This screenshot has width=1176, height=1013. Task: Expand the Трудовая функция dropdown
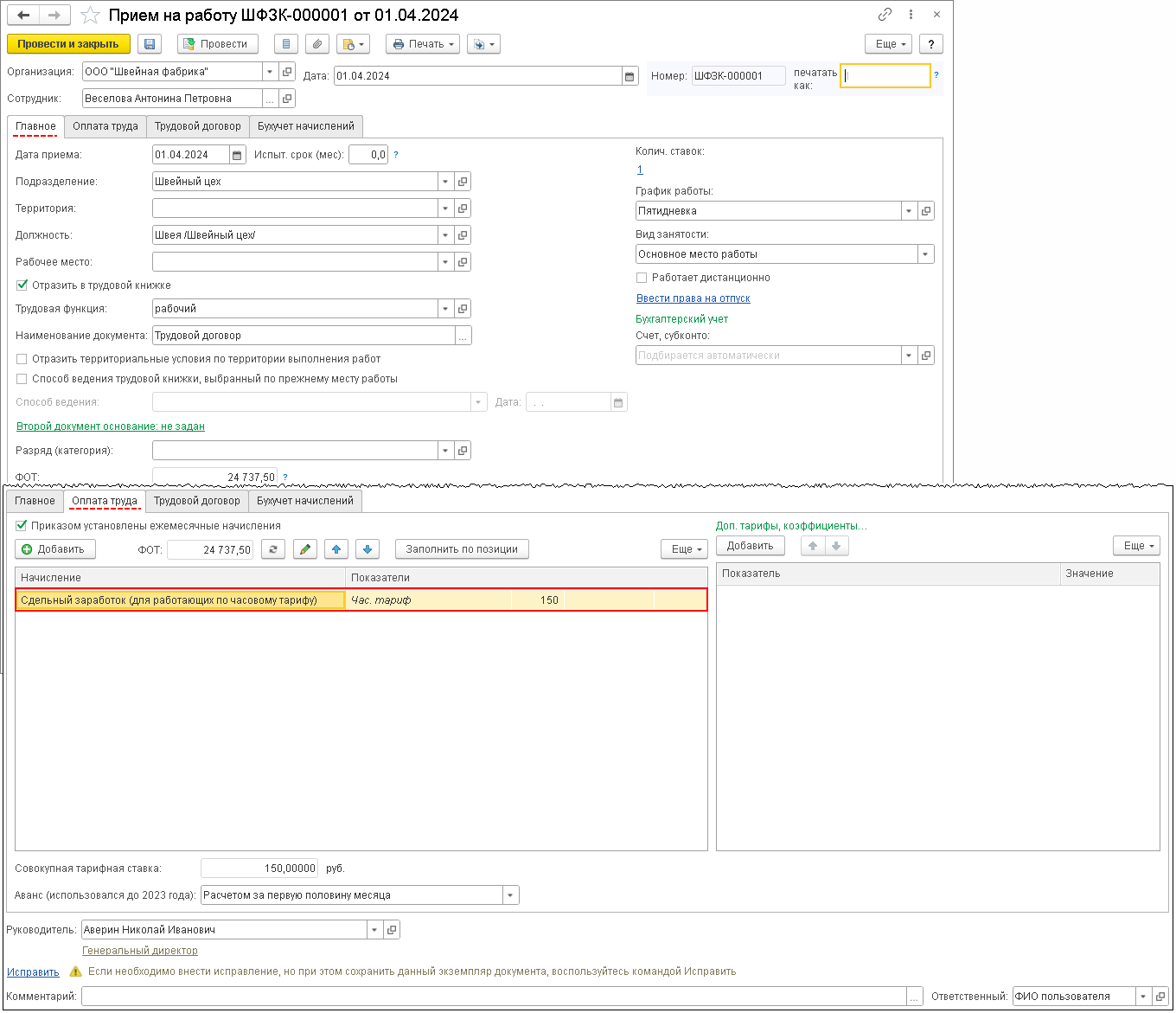pos(445,309)
